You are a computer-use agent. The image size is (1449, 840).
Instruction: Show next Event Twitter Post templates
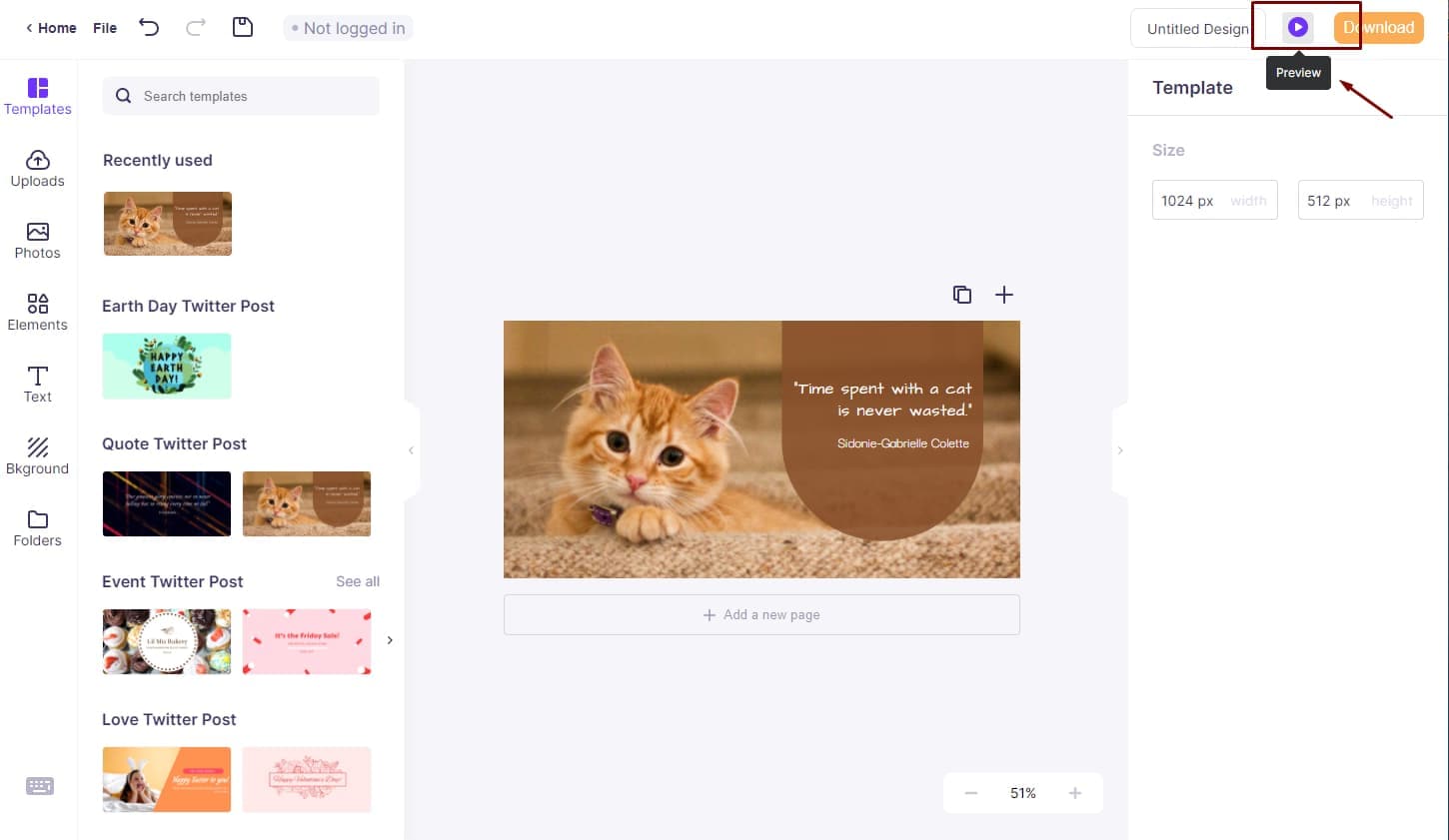click(390, 640)
